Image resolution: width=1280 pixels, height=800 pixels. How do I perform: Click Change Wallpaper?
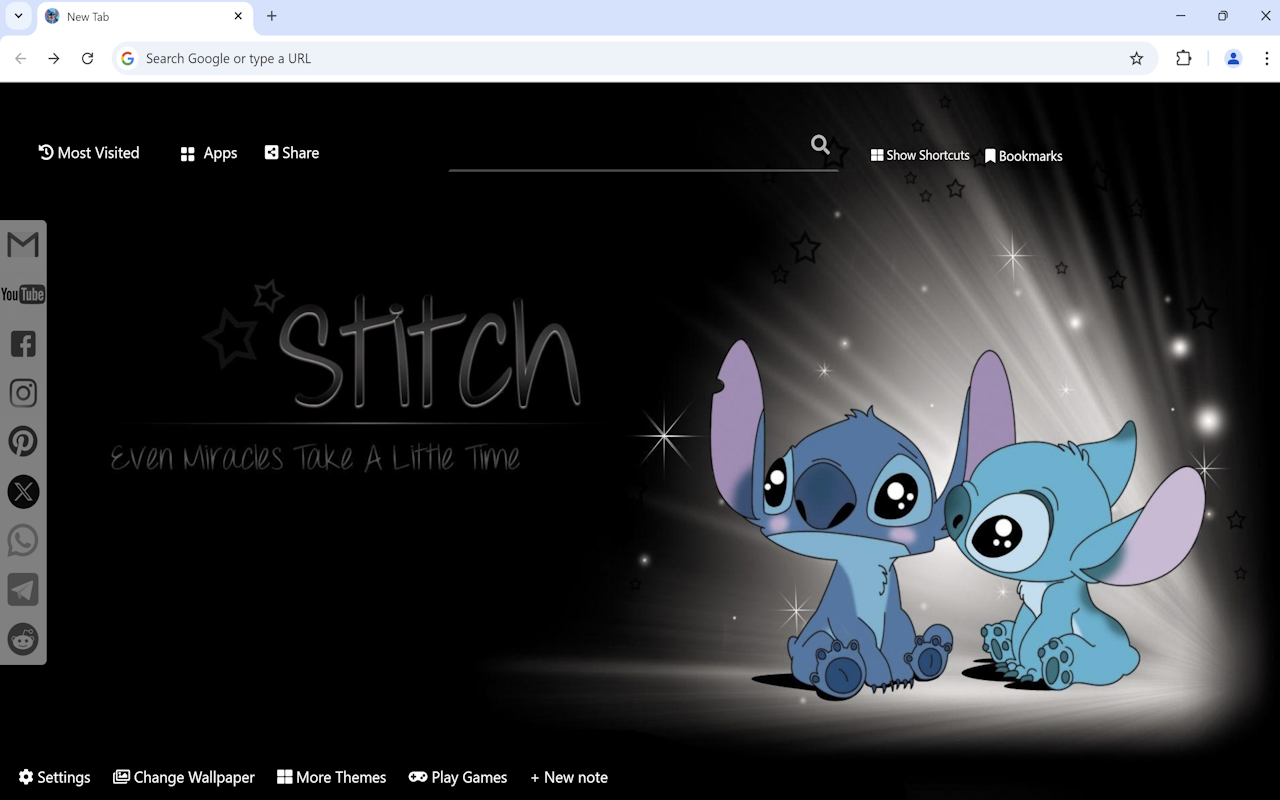[184, 777]
